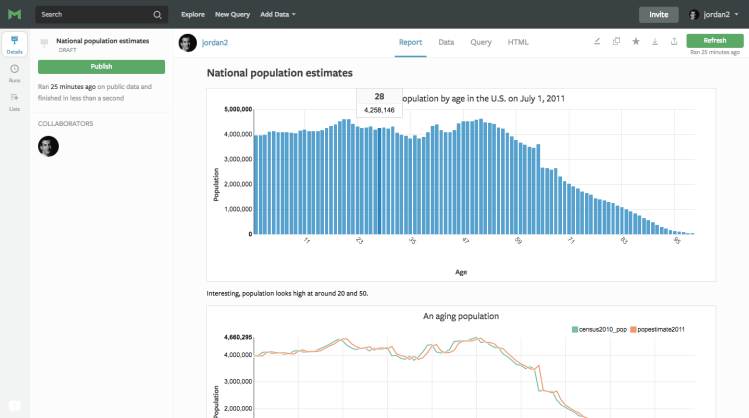The image size is (749, 418).
Task: Expand the Add Data dropdown
Action: pyautogui.click(x=278, y=14)
